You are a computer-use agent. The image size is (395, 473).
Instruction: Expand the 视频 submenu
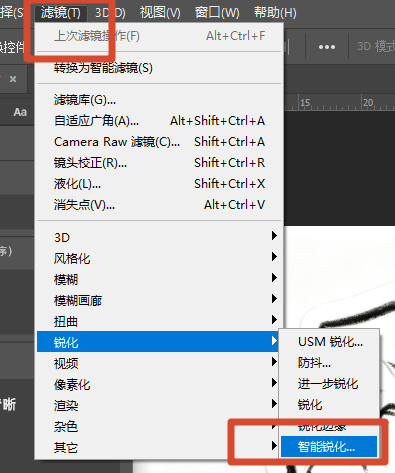[x=157, y=363]
